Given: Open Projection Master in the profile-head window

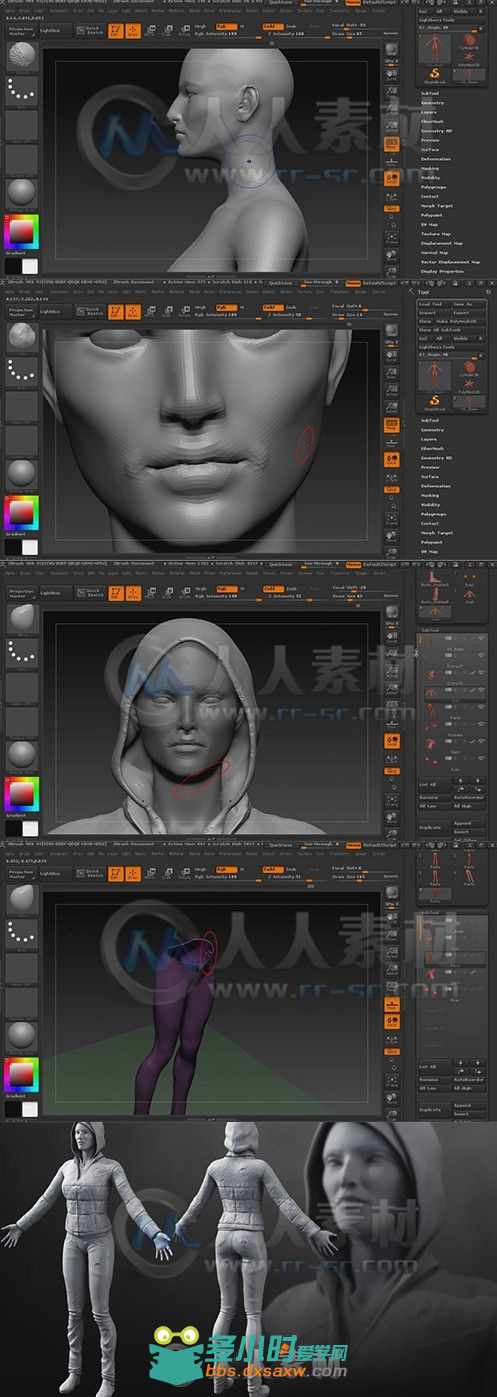Looking at the screenshot, I should [x=21, y=31].
